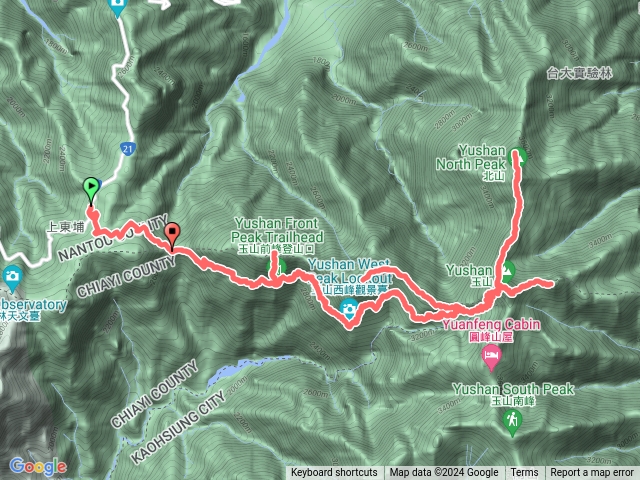Click the red track's eastern end point
Image resolution: width=640 pixels, height=480 pixels.
point(551,284)
